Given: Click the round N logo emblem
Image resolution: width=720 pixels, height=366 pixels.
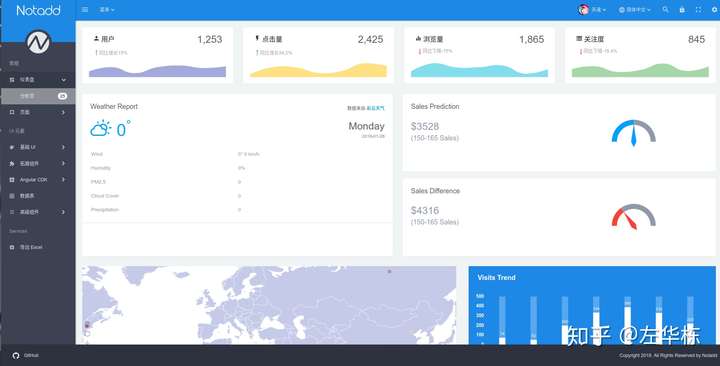Looking at the screenshot, I should coord(38,42).
